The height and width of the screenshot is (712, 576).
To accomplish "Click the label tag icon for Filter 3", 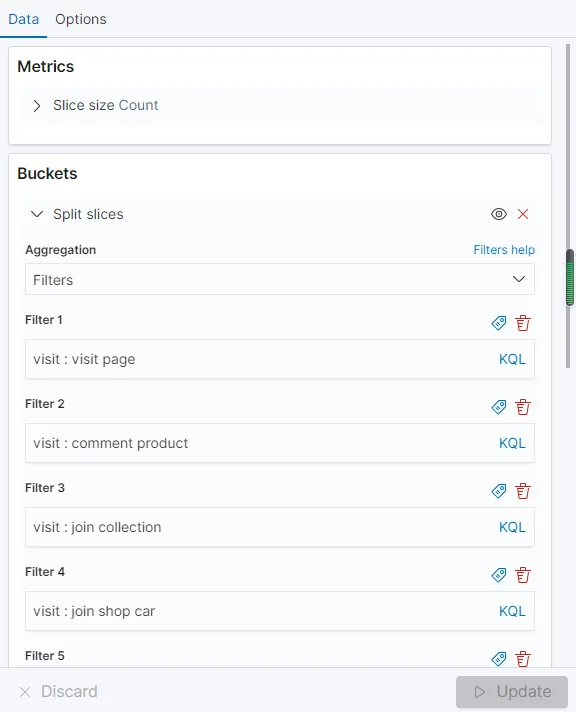I will (499, 491).
